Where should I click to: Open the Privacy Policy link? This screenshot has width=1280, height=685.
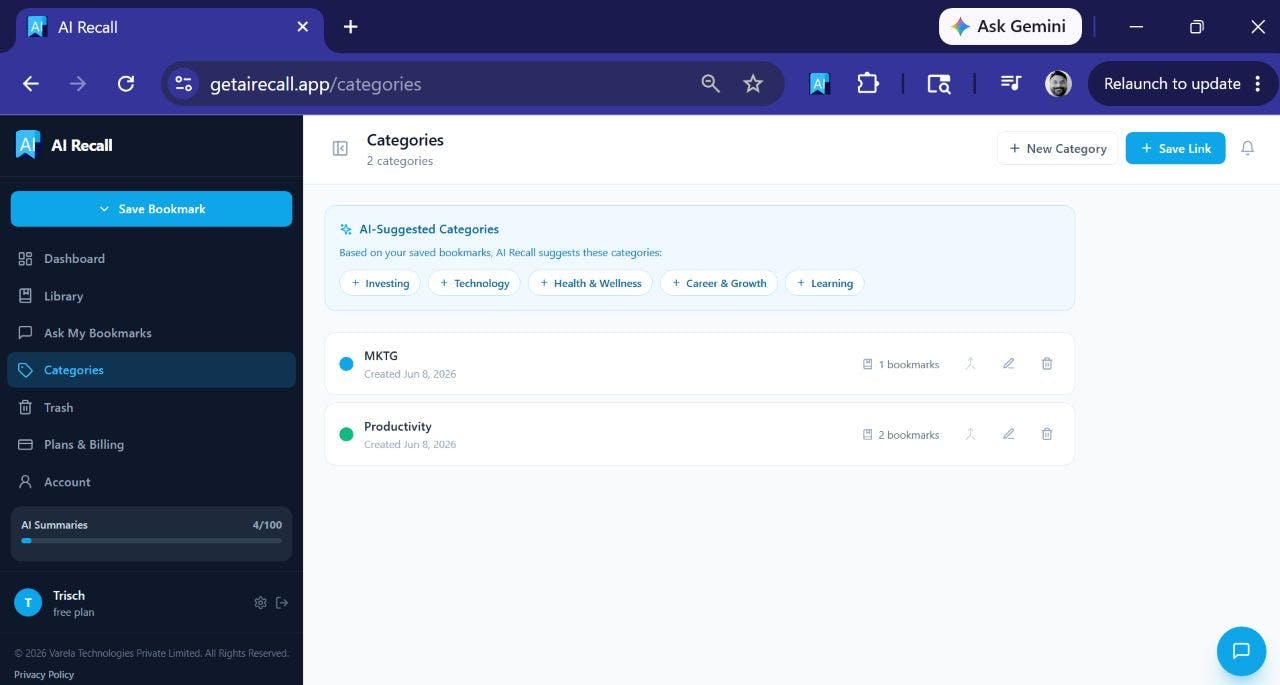click(44, 675)
